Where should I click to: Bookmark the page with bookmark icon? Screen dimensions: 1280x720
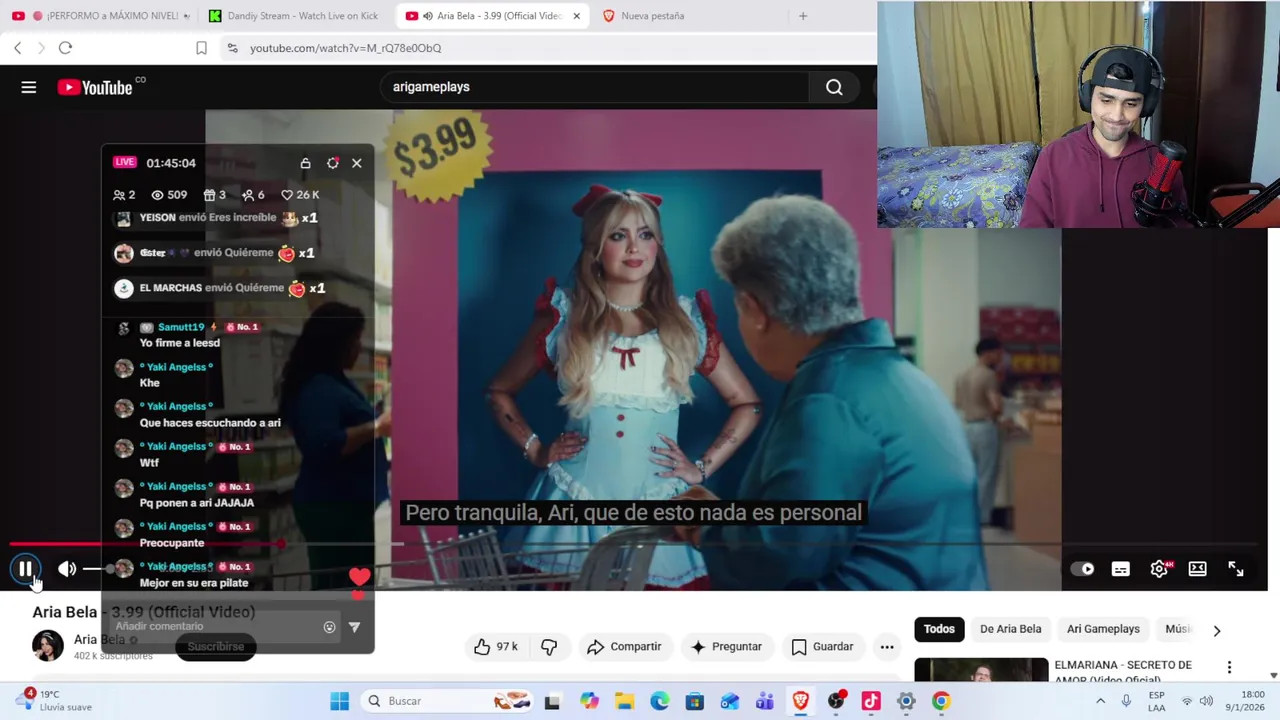click(x=201, y=48)
